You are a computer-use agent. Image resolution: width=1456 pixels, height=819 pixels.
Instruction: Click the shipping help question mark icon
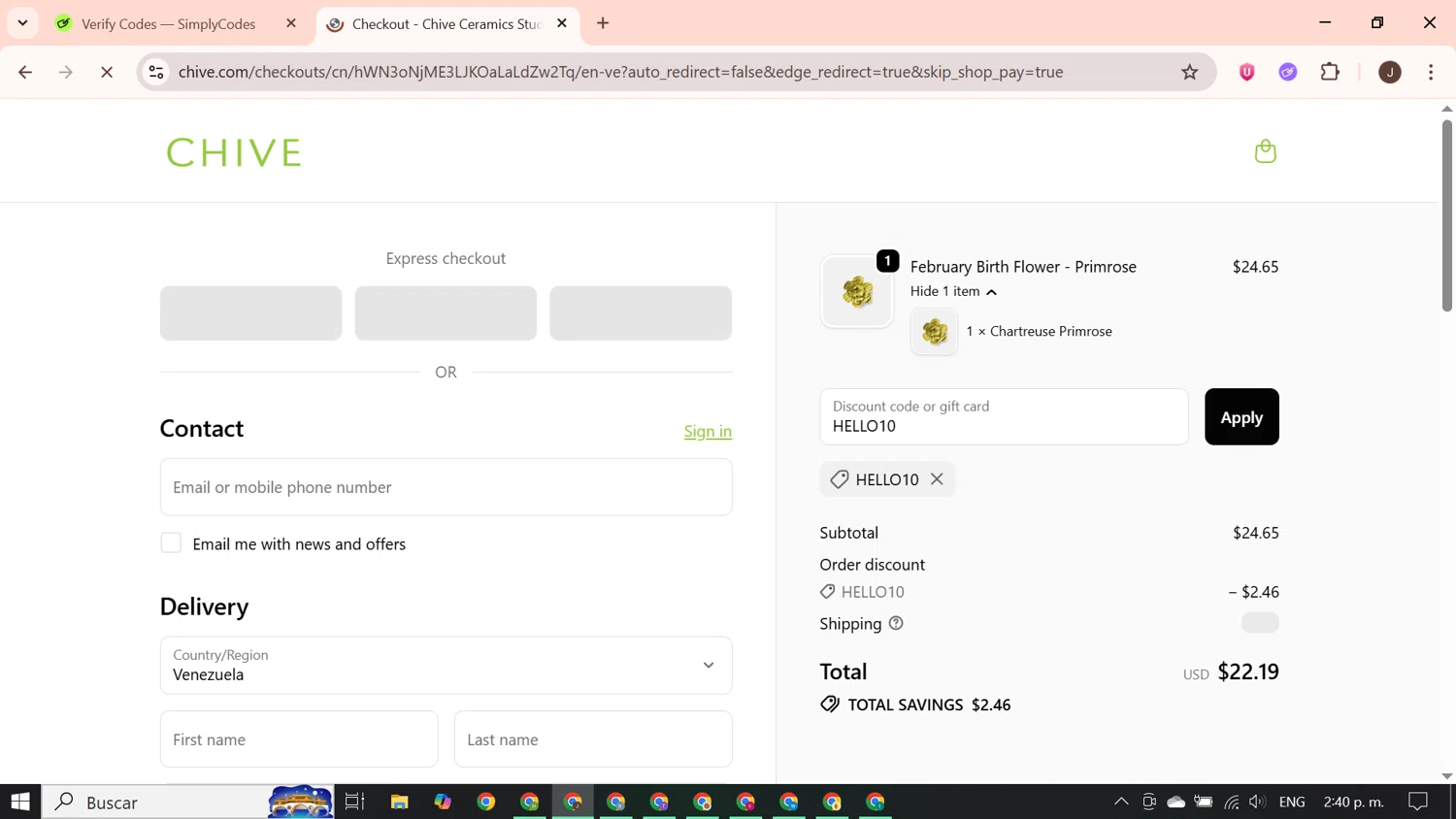(x=896, y=624)
